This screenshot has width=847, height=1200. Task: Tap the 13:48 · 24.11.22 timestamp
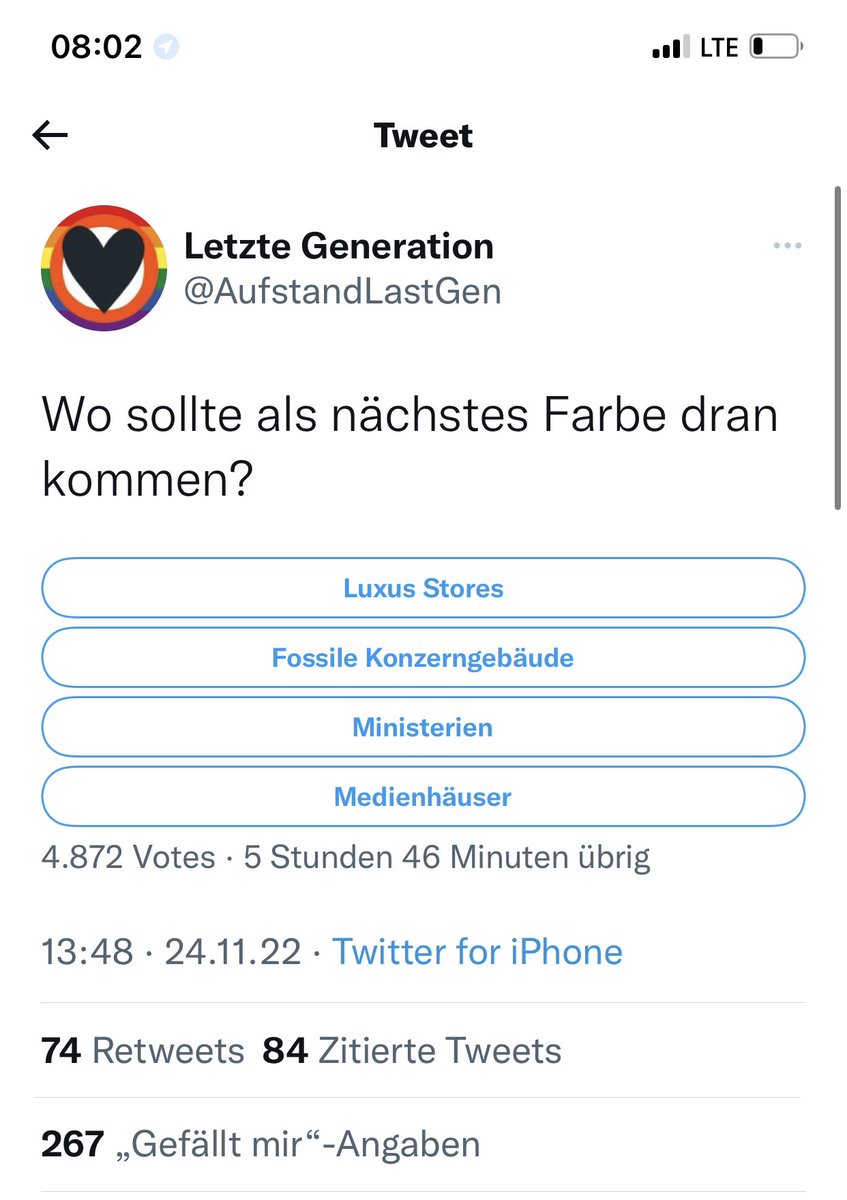tap(171, 951)
